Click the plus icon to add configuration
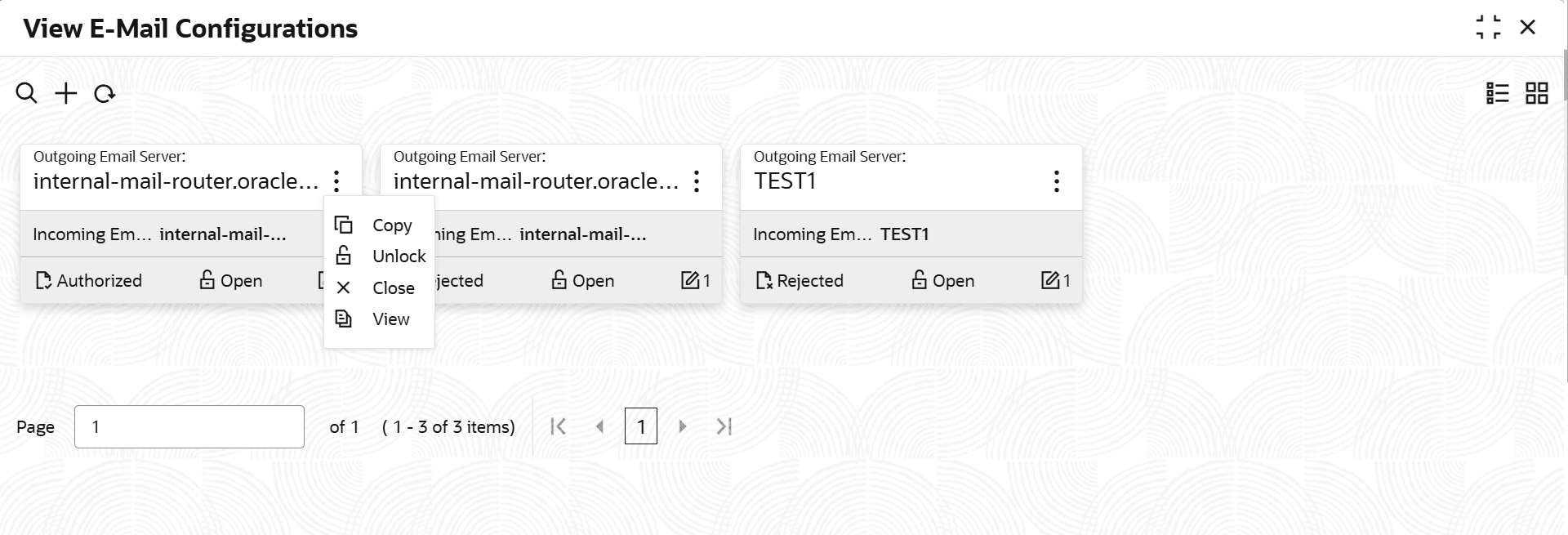1568x535 pixels. click(x=65, y=94)
